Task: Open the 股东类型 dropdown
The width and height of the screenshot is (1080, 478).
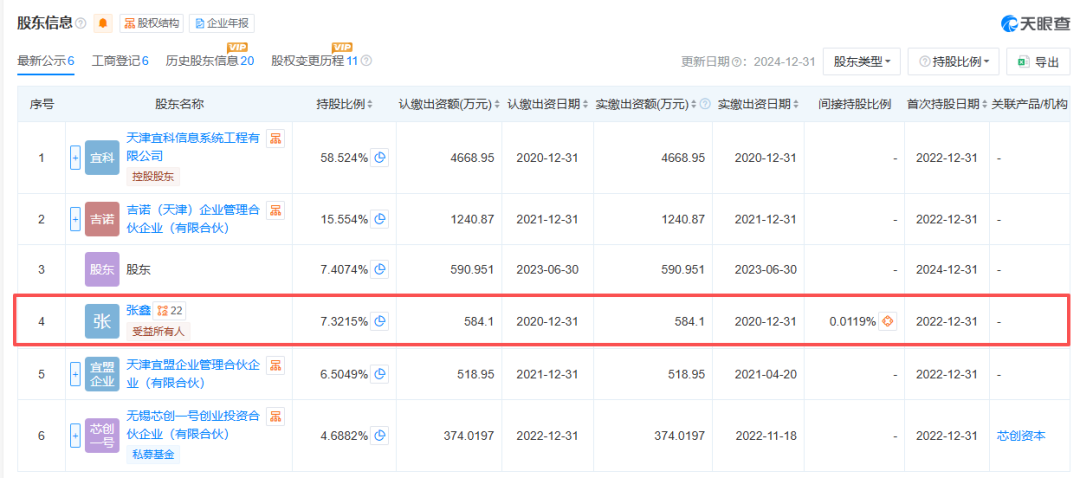Action: [x=862, y=61]
